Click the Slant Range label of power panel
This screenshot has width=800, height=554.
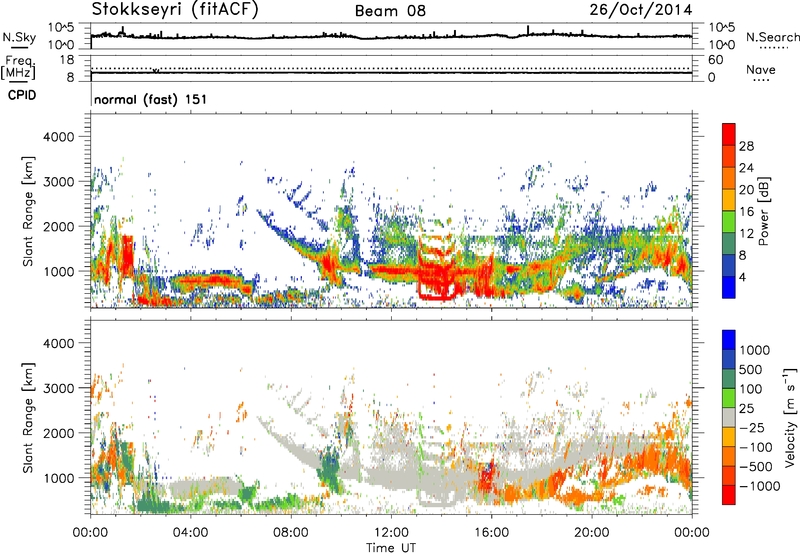(28, 211)
